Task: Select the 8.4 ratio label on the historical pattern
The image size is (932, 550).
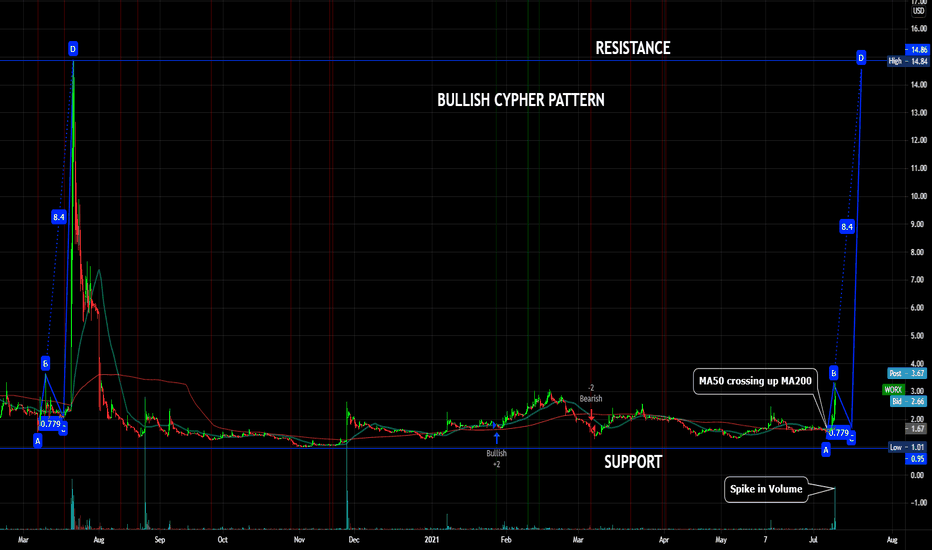Action: (58, 217)
